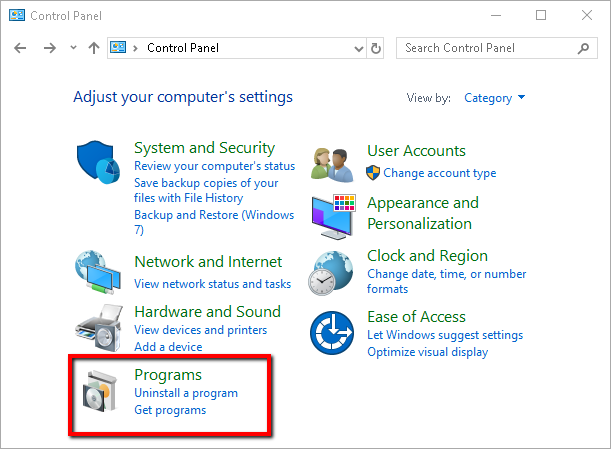The image size is (611, 449).
Task: Refresh the Control Panel address bar
Action: pos(376,48)
